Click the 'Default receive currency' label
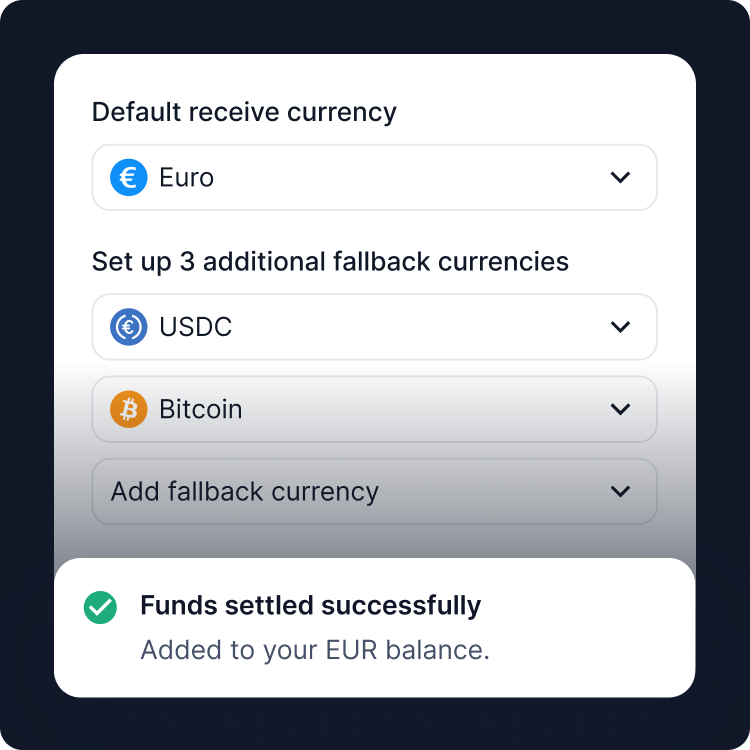 [x=244, y=112]
